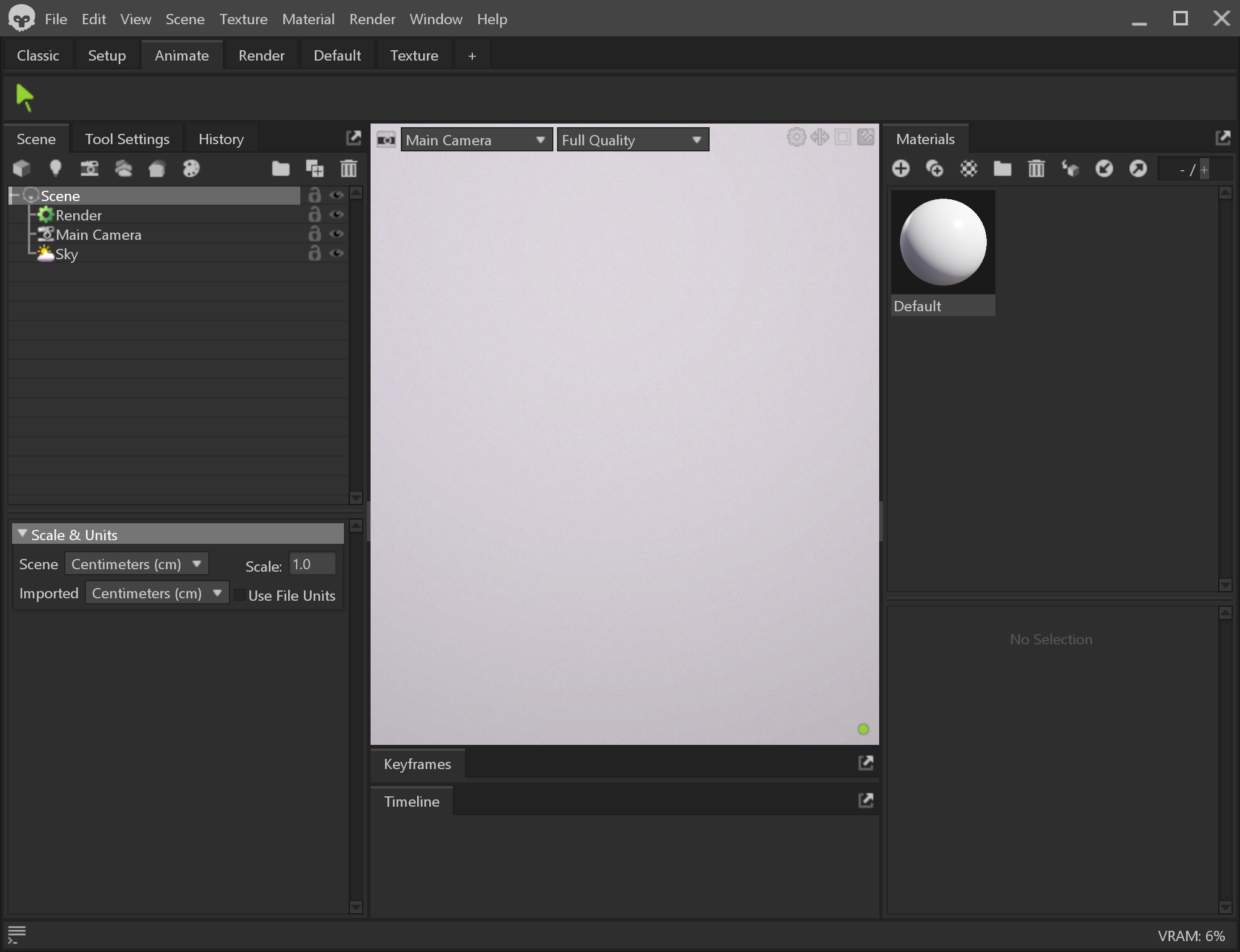
Task: Duplicate selected scene object
Action: point(315,168)
